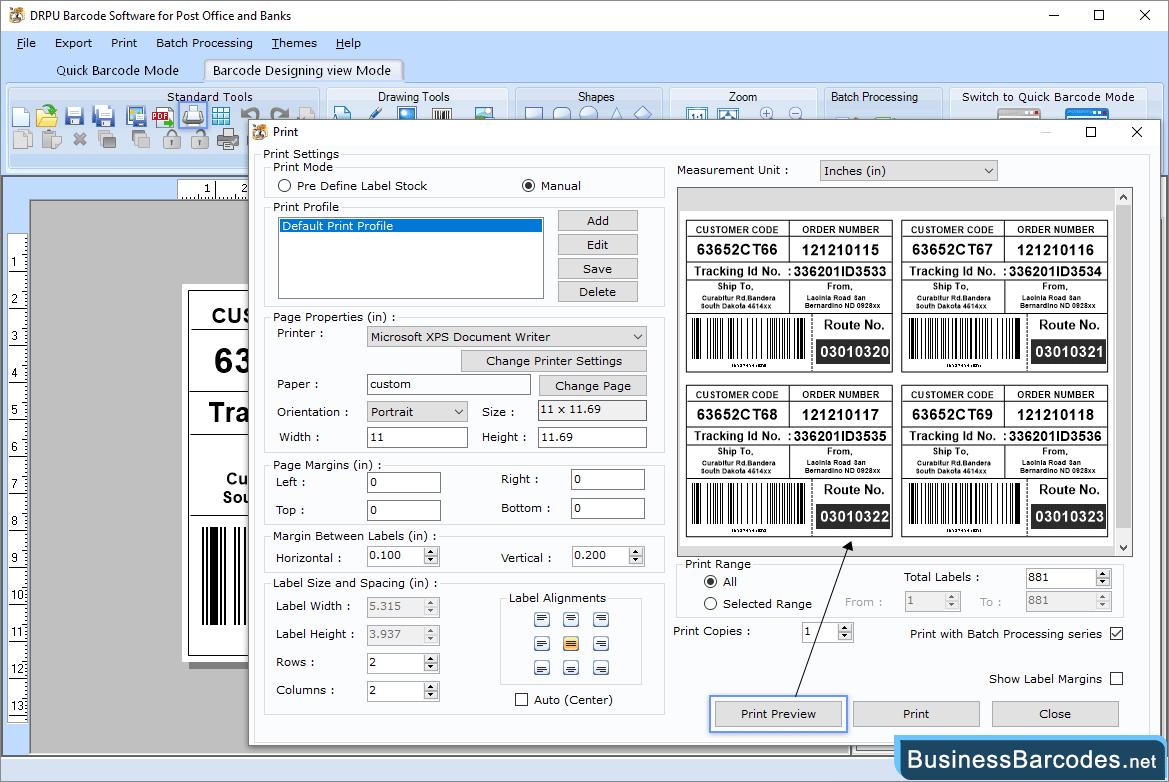Open the Help menu
The height and width of the screenshot is (782, 1169).
pos(348,43)
